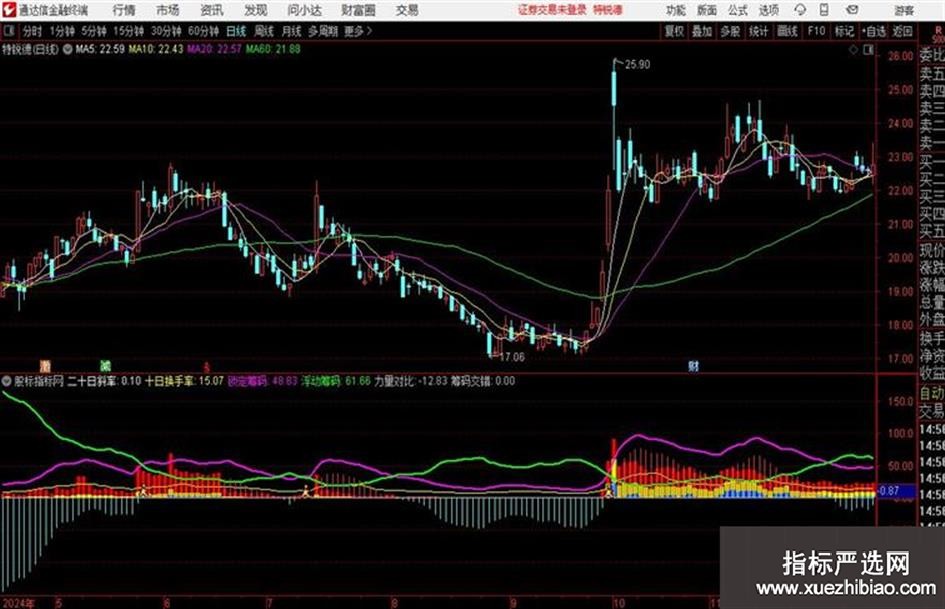Click the 筹码交错: 0.00 value
This screenshot has height=609, width=945.
483,381
